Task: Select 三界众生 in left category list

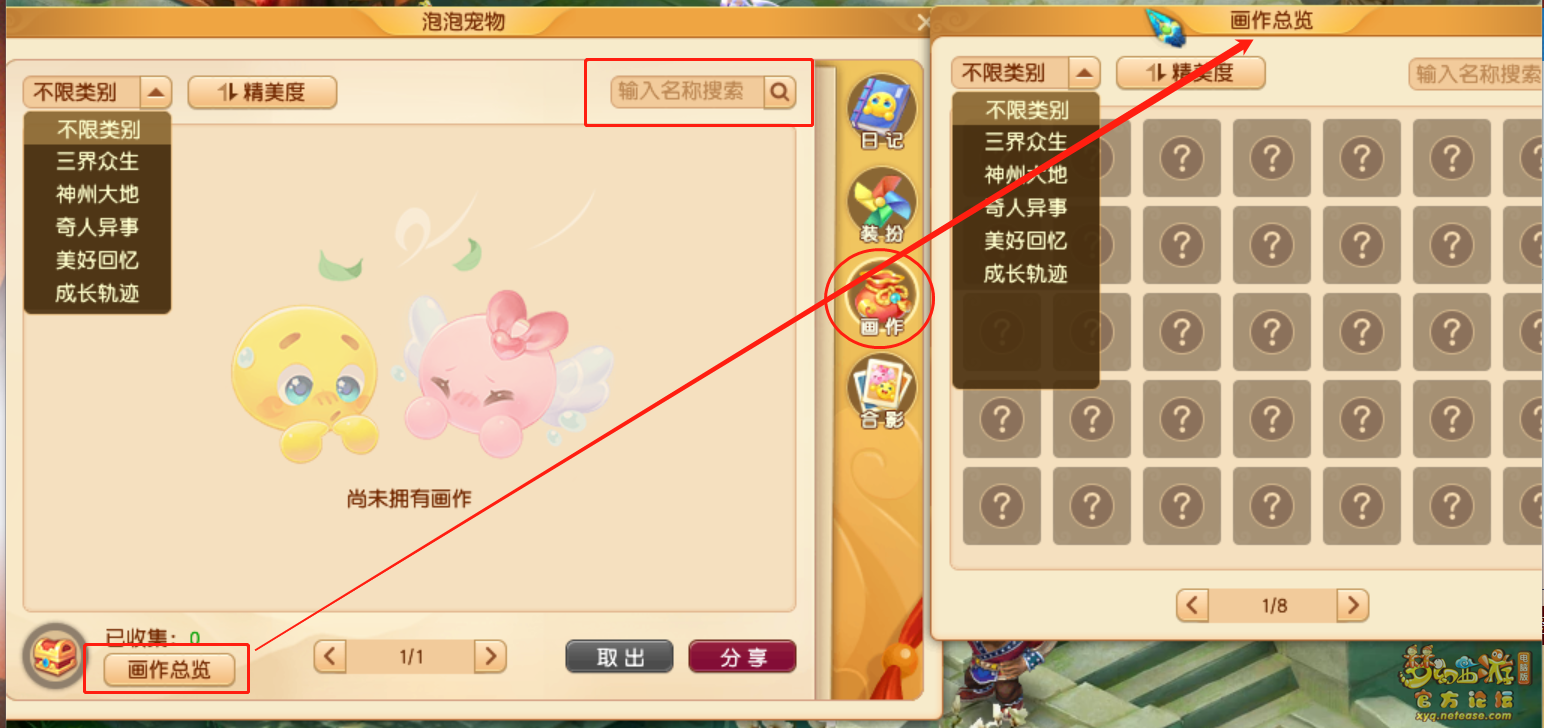Action: (97, 161)
